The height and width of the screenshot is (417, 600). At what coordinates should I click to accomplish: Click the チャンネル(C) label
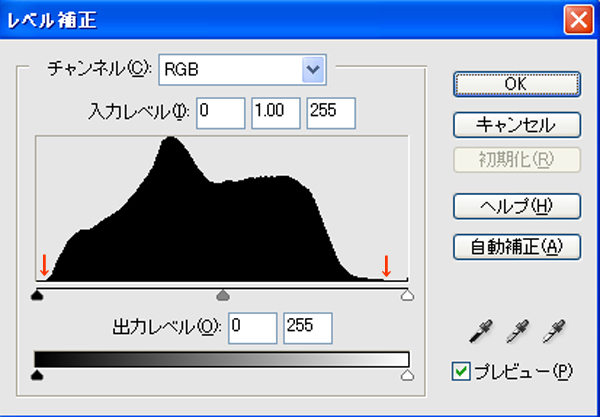tap(100, 70)
